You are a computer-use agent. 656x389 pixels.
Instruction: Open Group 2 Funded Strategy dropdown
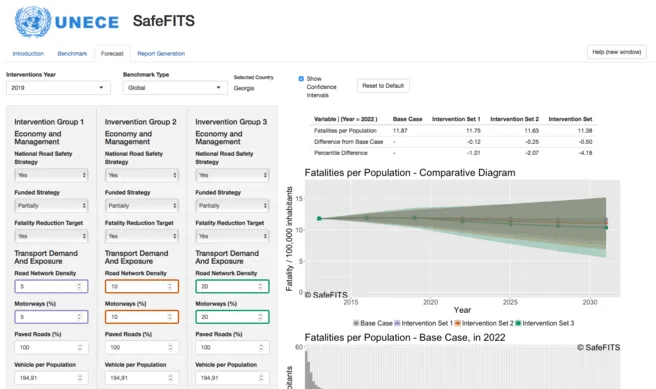click(142, 206)
